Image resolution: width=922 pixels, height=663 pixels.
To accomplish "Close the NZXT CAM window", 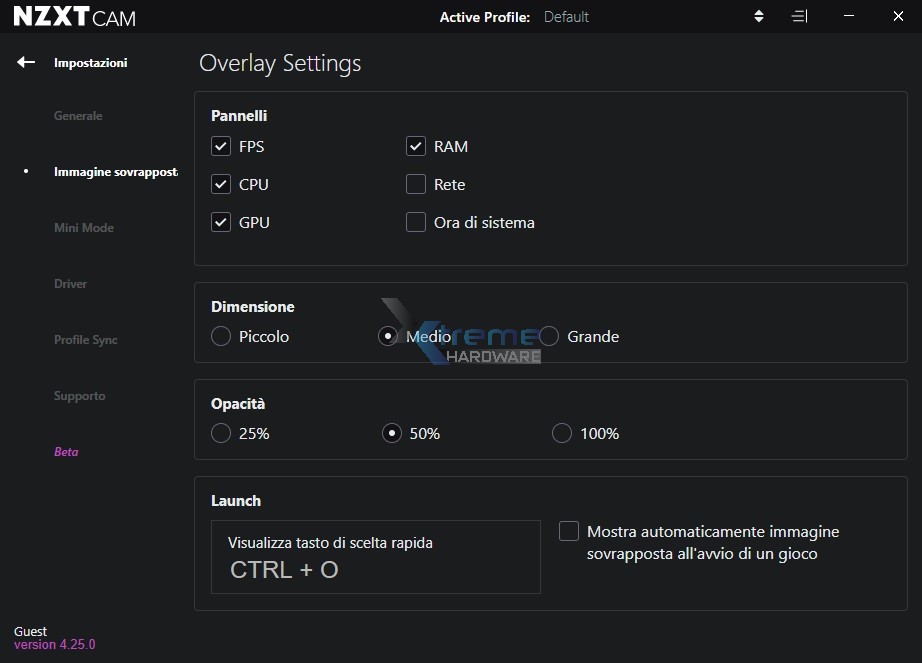I will (895, 17).
